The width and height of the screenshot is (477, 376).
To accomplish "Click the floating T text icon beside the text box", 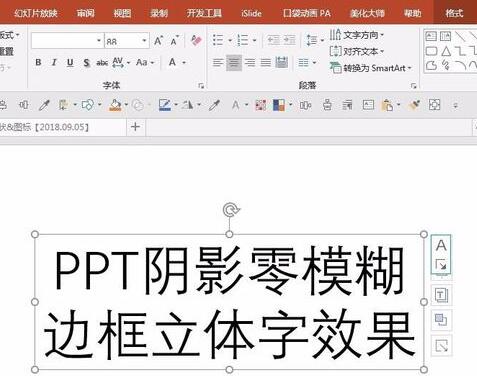I will (441, 295).
